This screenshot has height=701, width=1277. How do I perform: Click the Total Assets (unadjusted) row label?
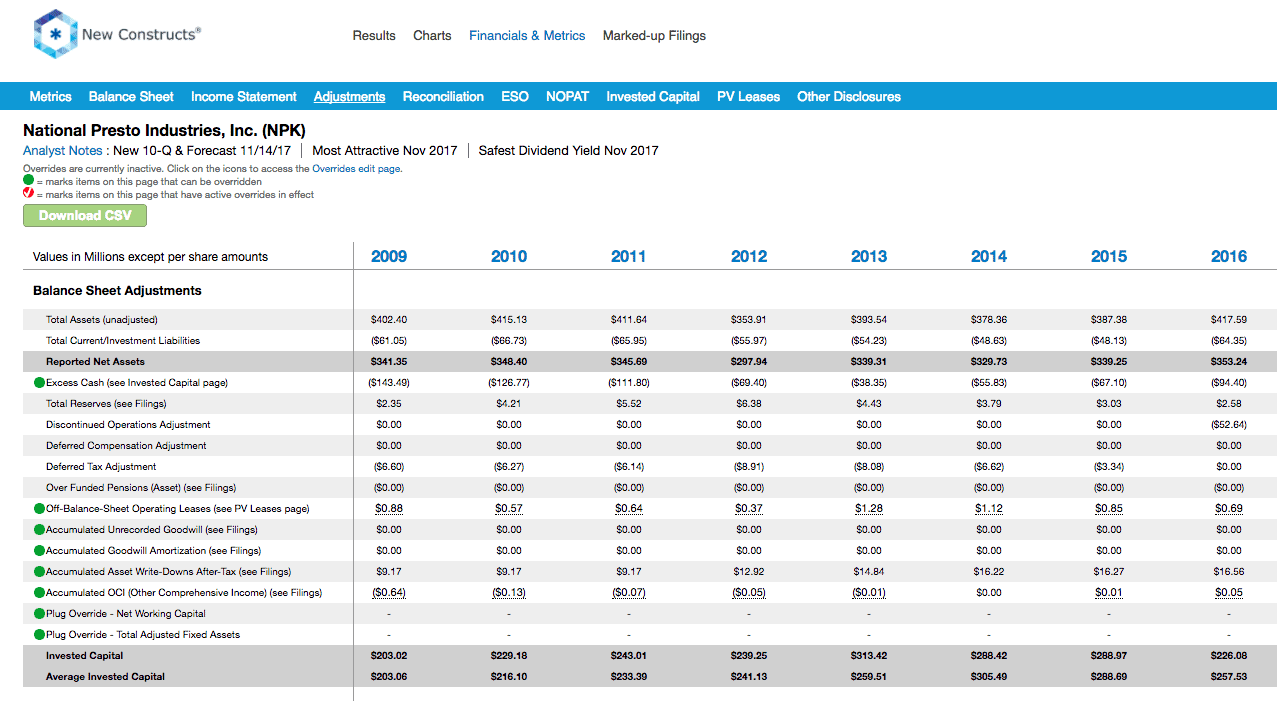(102, 320)
